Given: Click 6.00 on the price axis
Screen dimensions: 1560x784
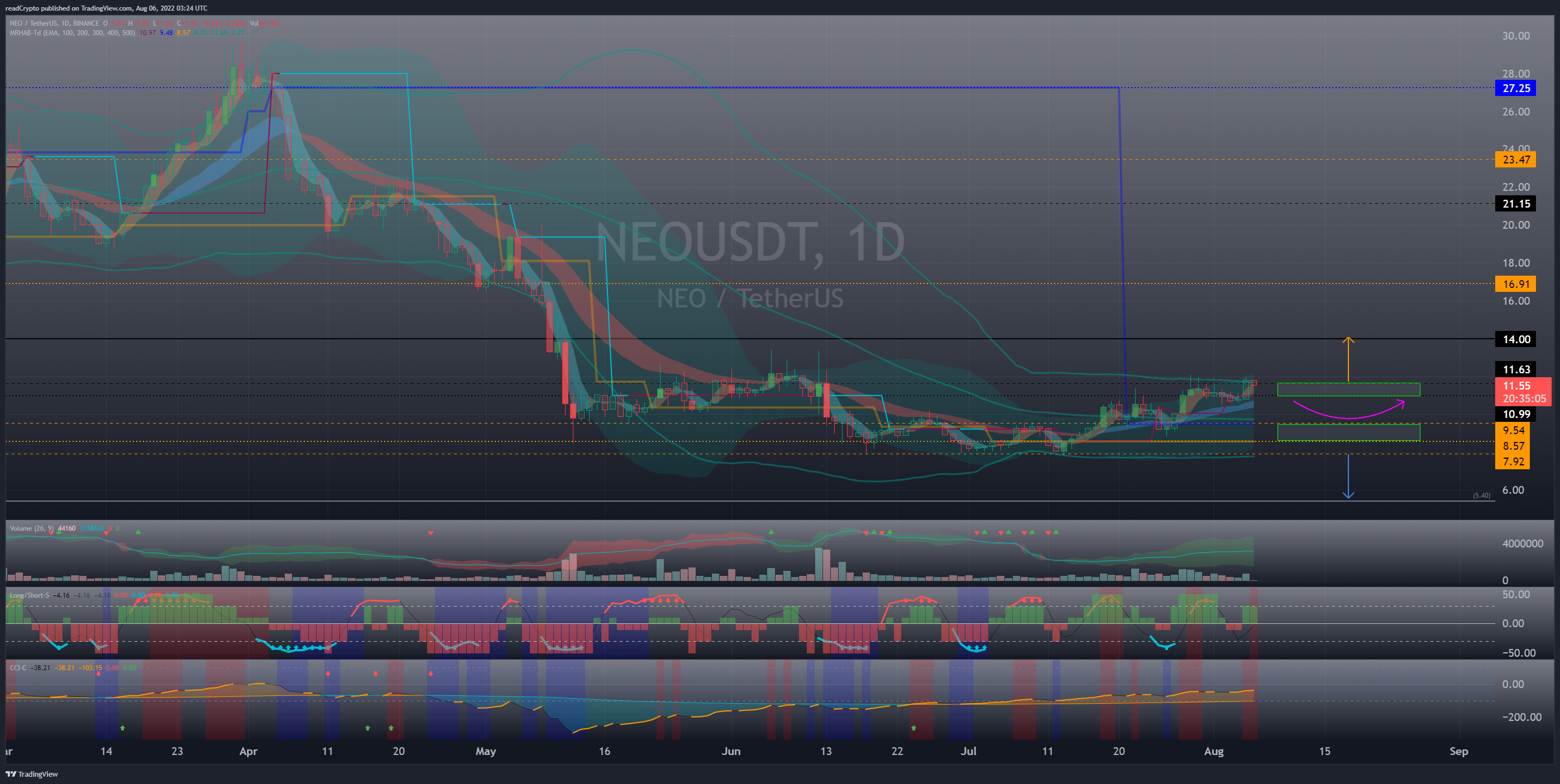Looking at the screenshot, I should coord(1513,490).
